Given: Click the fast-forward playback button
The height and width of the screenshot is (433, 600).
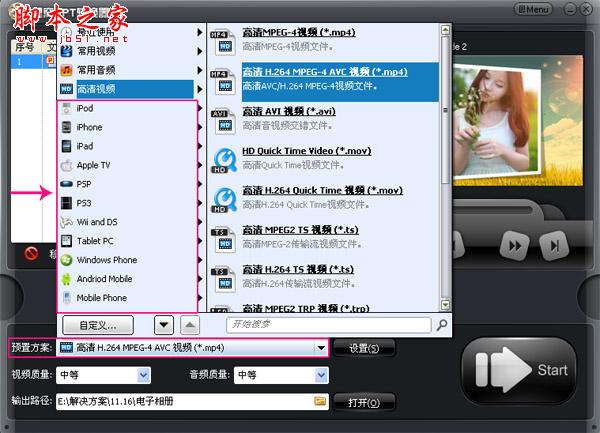Looking at the screenshot, I should click(515, 246).
